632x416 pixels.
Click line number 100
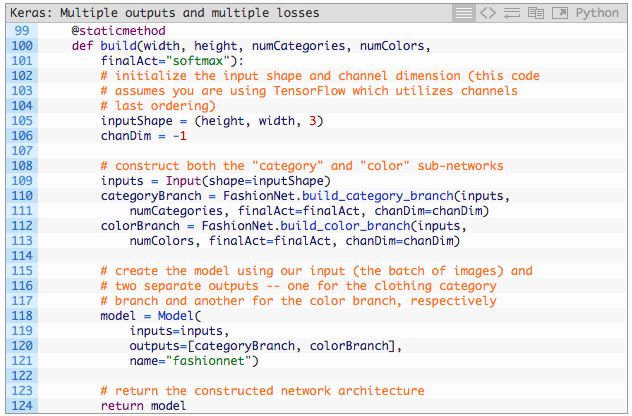[23, 46]
